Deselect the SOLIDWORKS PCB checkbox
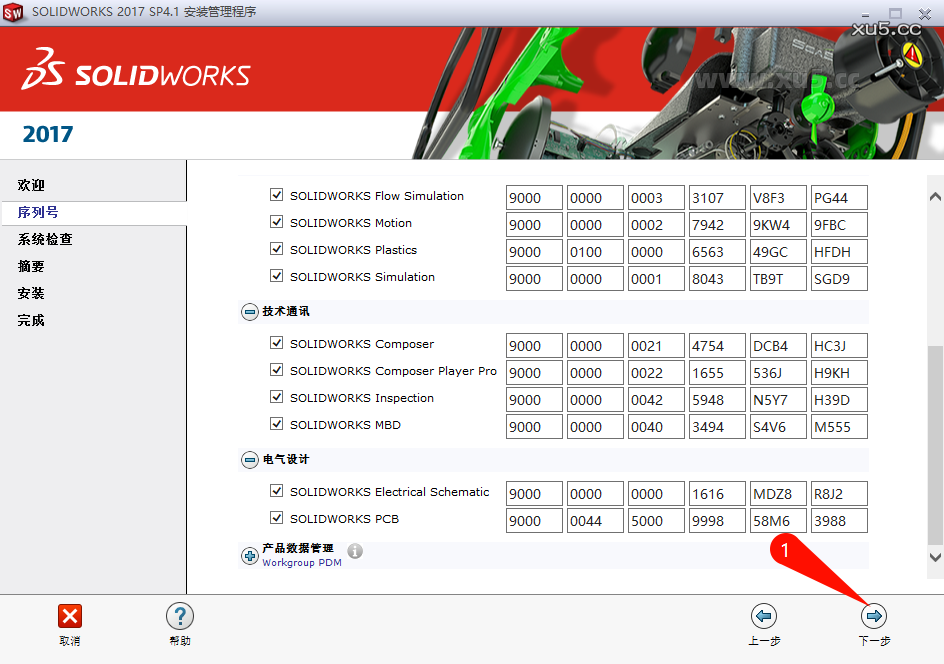Viewport: 944px width, 664px height. click(x=277, y=519)
